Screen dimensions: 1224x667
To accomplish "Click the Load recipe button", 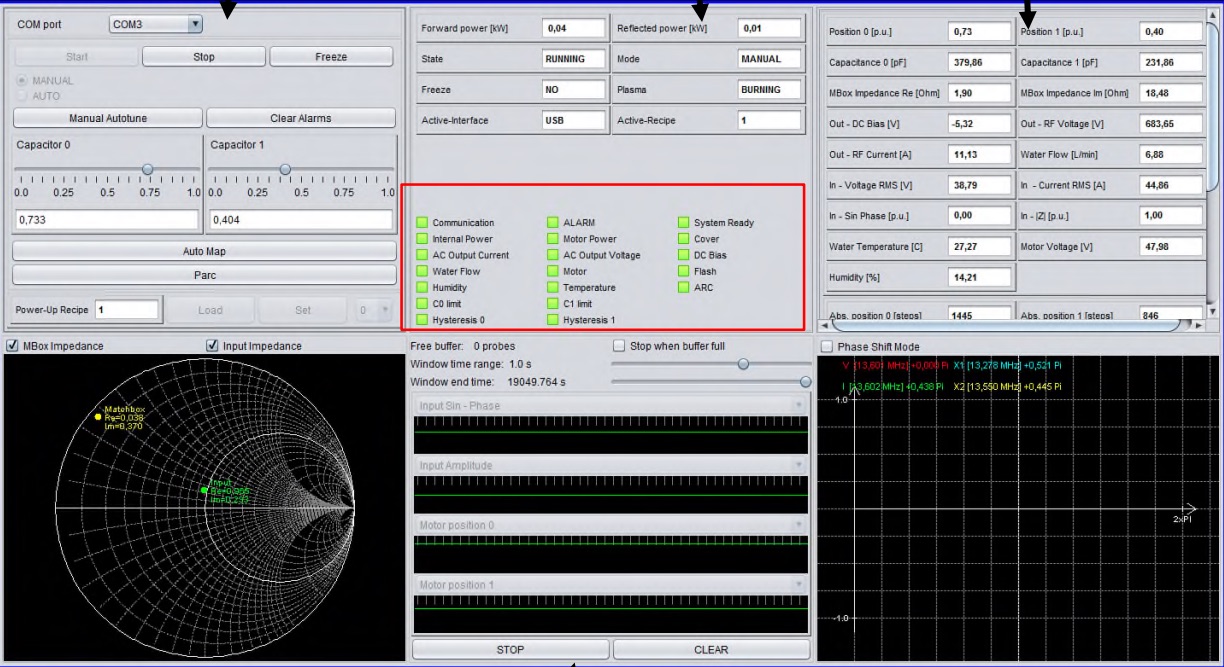I will click(x=210, y=310).
